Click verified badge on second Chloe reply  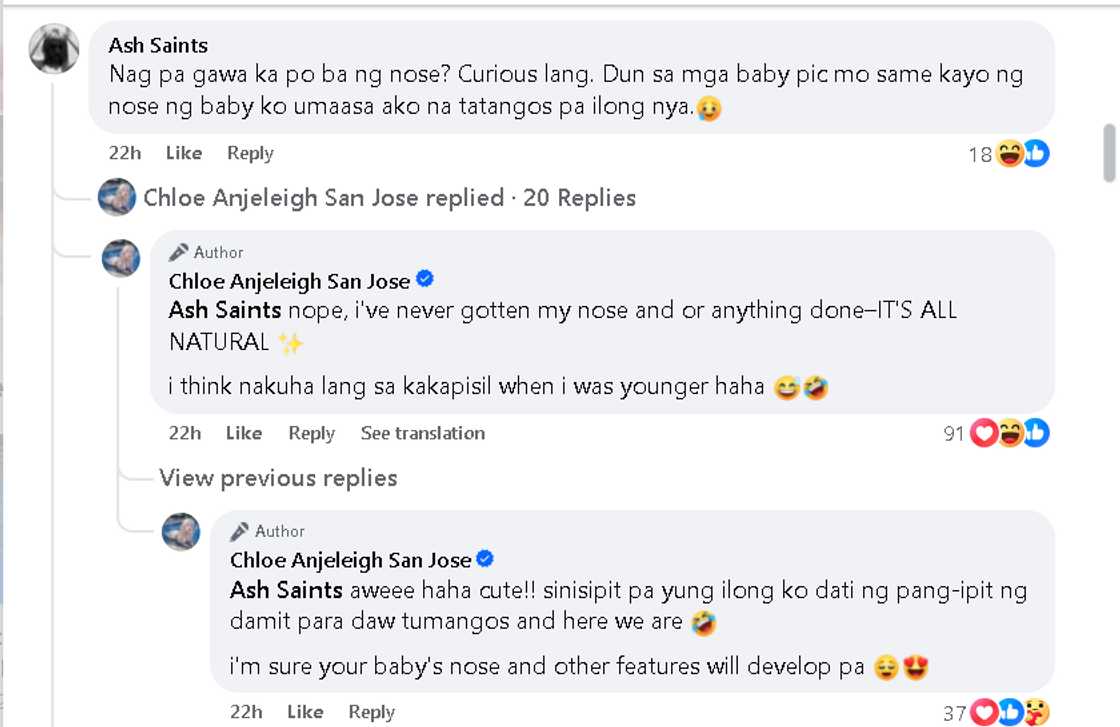pyautogui.click(x=486, y=559)
